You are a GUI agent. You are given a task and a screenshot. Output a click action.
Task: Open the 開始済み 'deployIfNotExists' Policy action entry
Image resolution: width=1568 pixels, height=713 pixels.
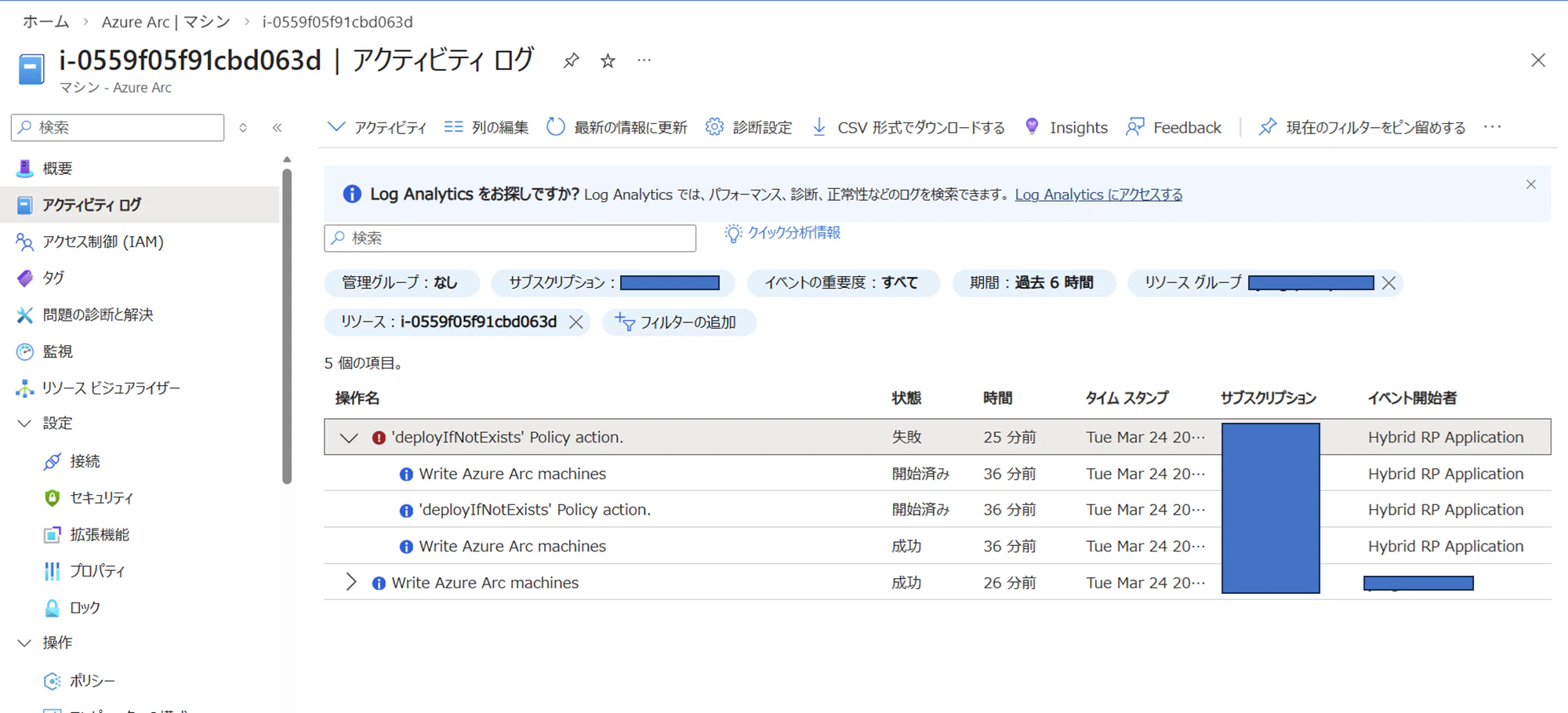click(535, 510)
